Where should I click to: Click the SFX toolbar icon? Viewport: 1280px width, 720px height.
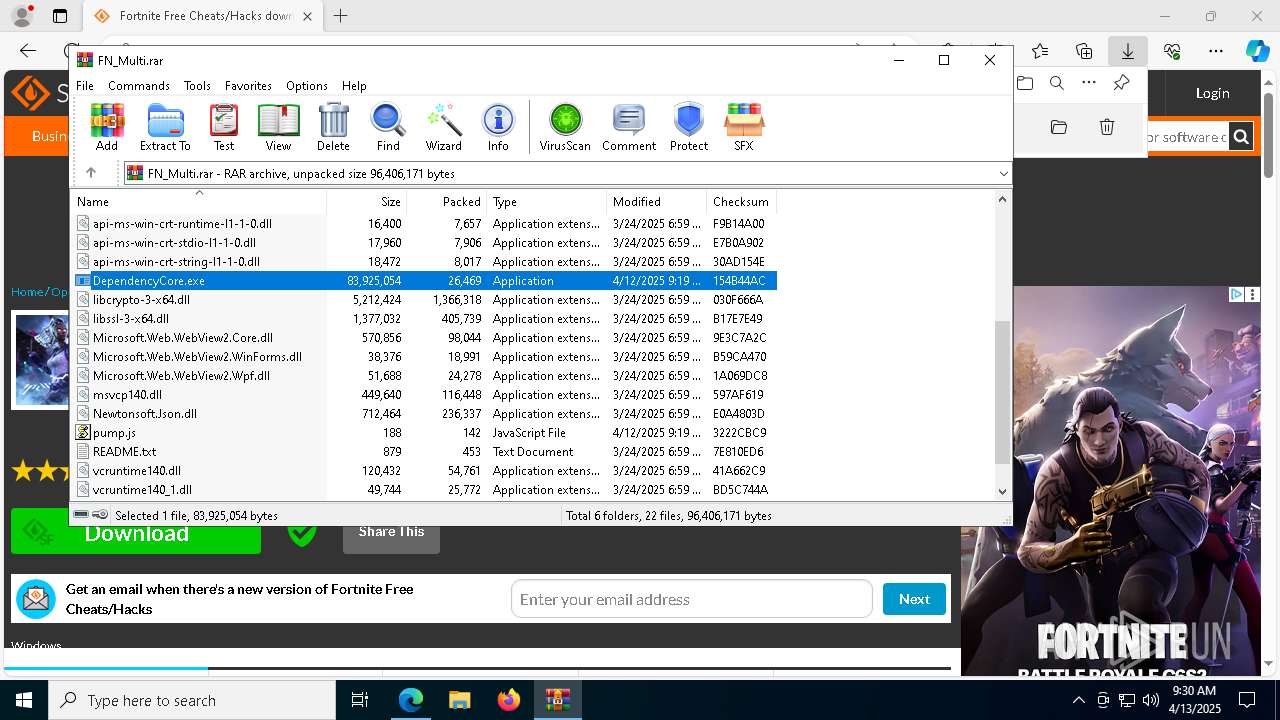[x=744, y=127]
